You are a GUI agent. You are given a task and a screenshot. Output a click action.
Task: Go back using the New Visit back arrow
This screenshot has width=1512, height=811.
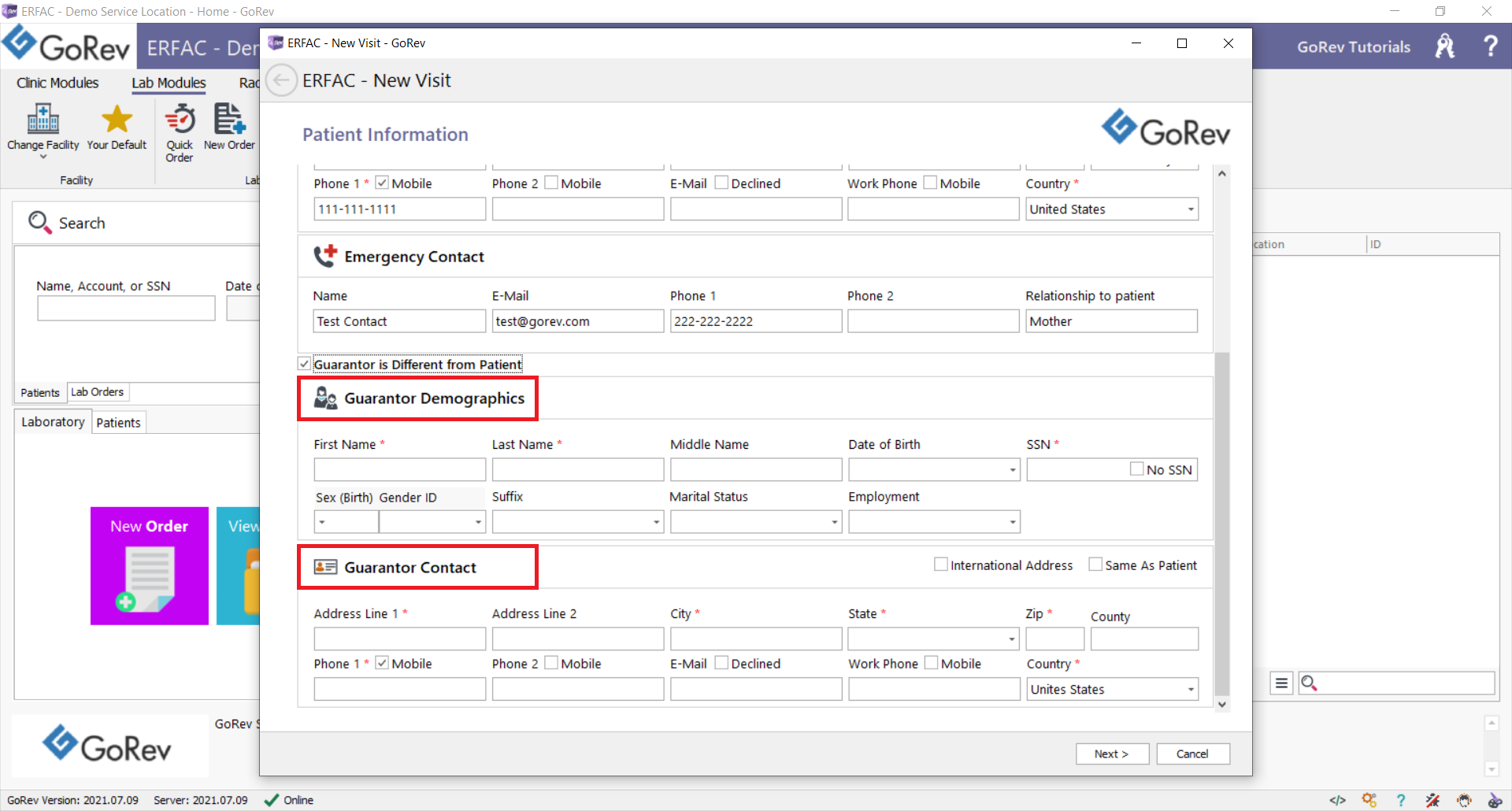pyautogui.click(x=281, y=80)
